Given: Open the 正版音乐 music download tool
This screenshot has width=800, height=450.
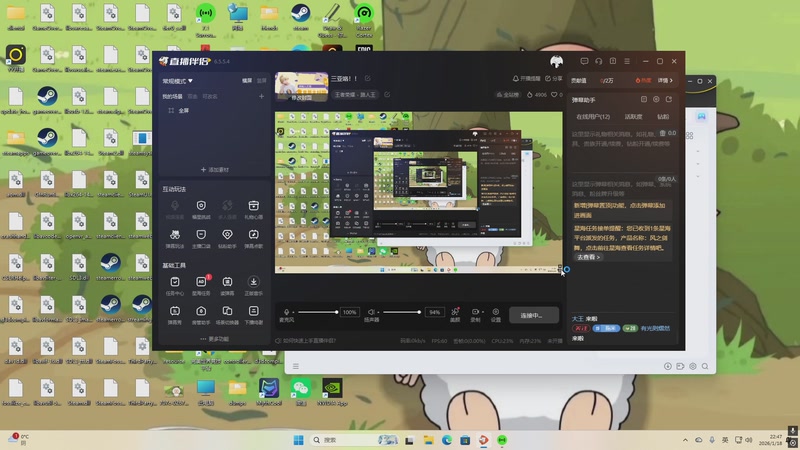Looking at the screenshot, I should click(x=253, y=286).
